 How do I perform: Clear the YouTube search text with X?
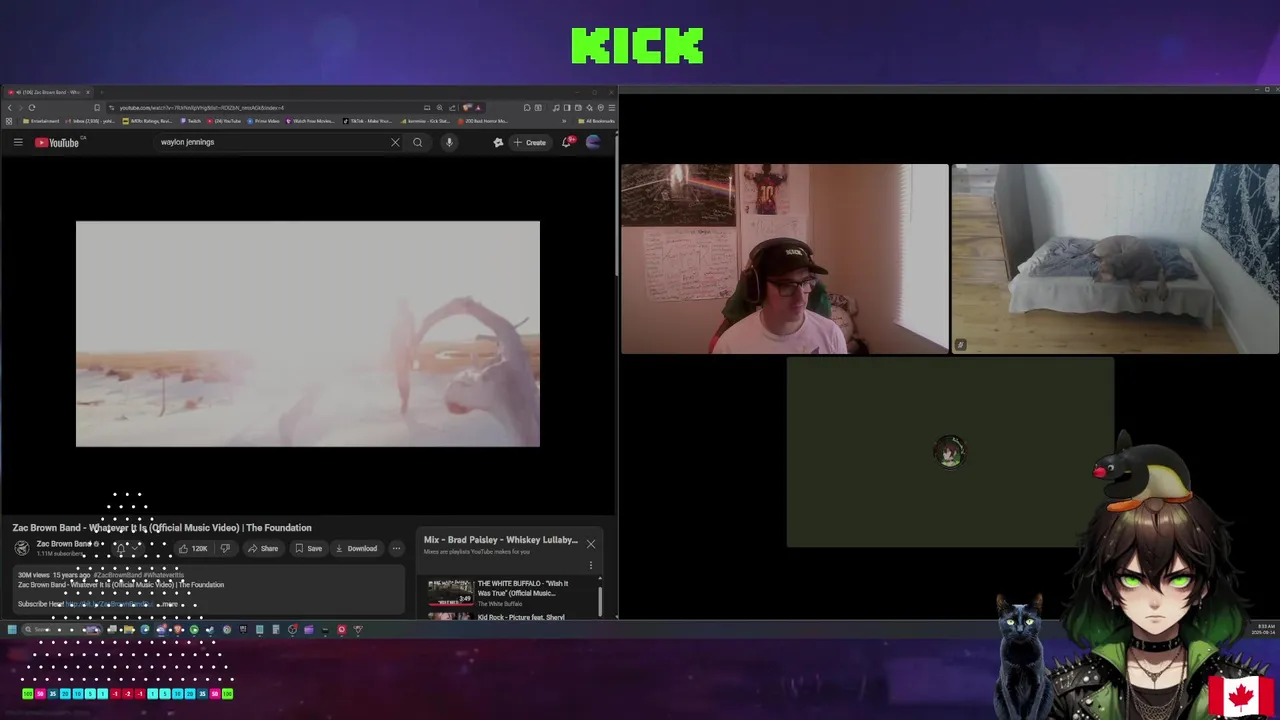[x=395, y=142]
